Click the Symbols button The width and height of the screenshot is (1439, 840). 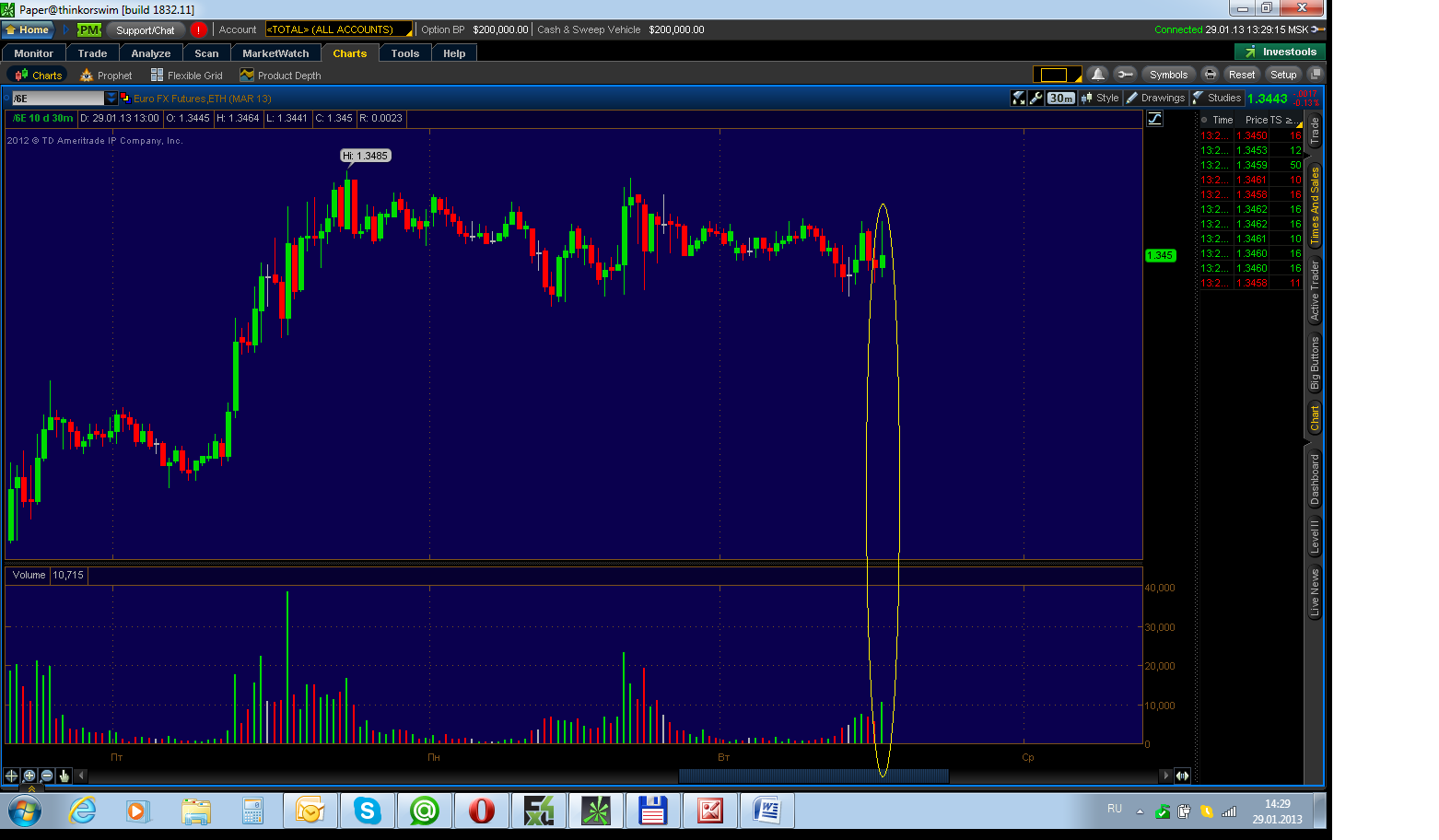click(x=1168, y=75)
